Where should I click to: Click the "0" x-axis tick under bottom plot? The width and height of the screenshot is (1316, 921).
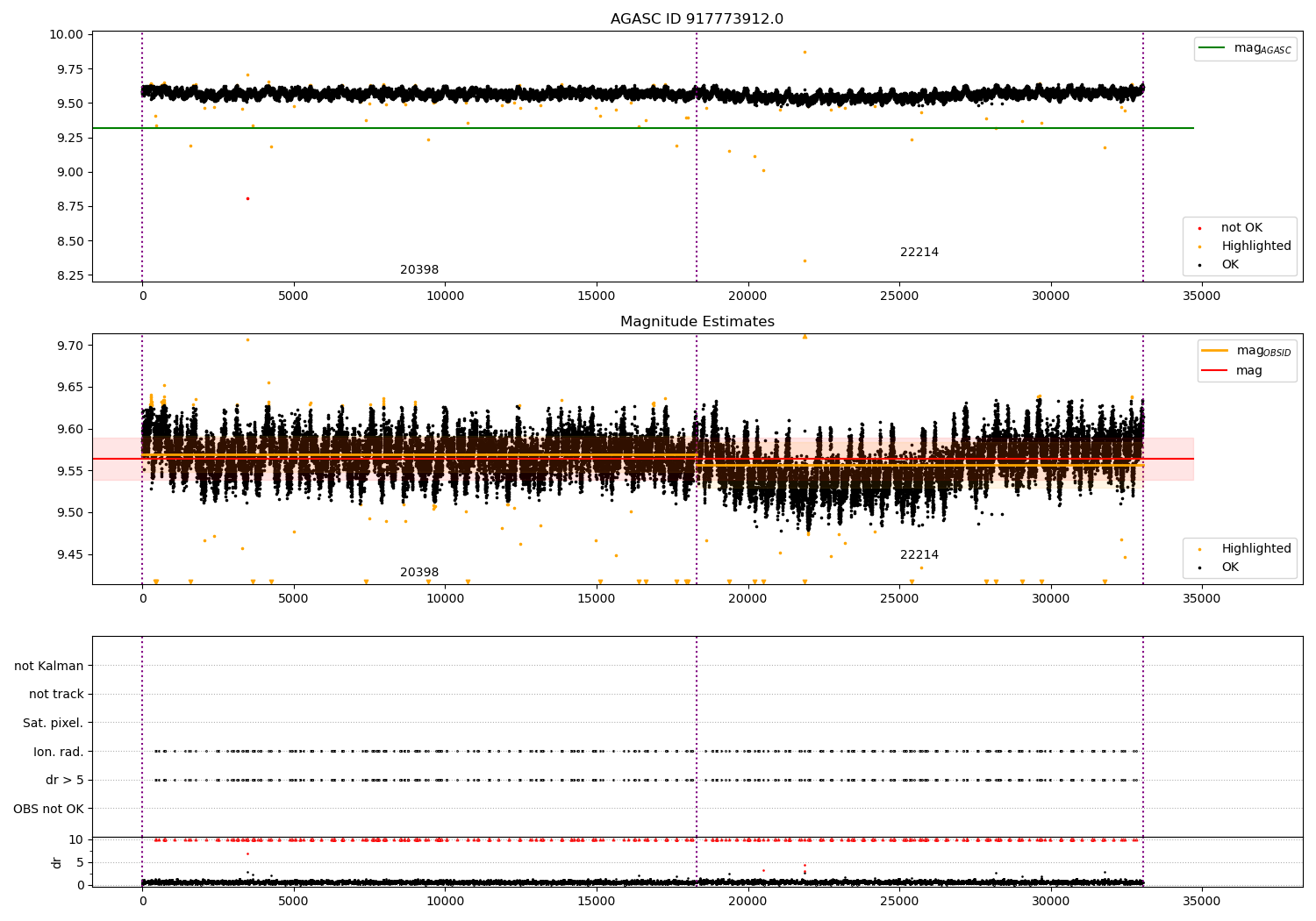point(142,901)
